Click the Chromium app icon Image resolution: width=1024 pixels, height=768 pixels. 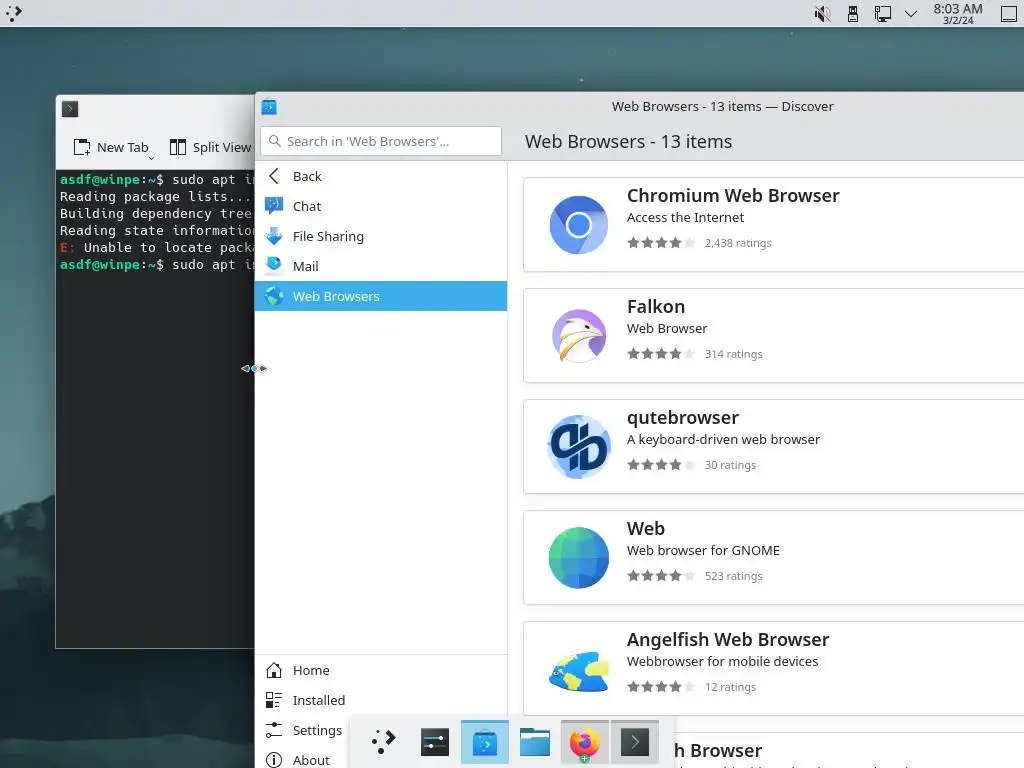[579, 225]
